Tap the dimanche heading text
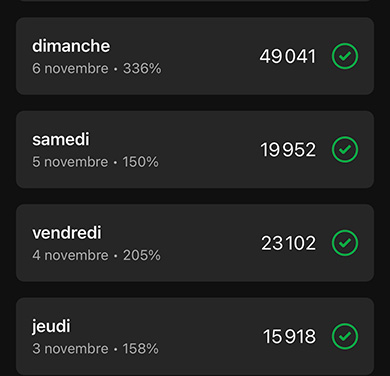The image size is (390, 376). point(71,46)
